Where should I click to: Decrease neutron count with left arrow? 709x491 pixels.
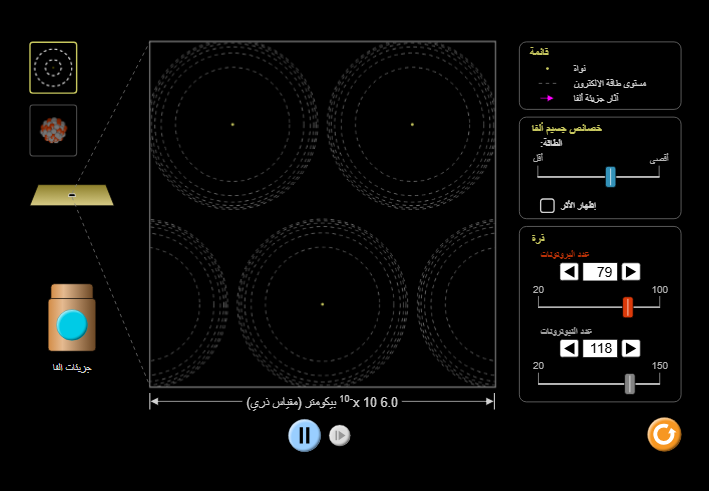[568, 348]
